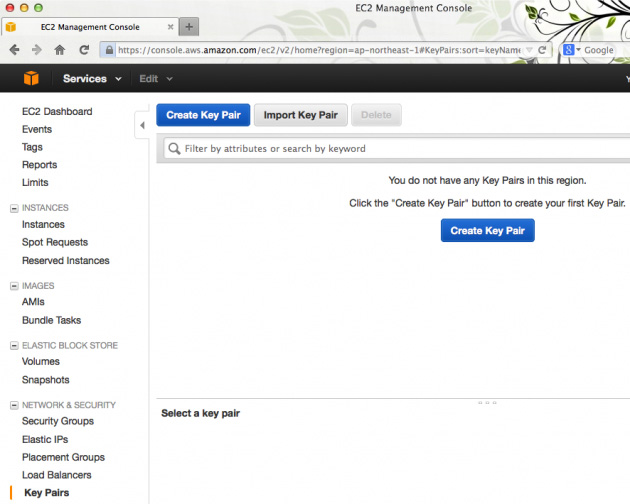Click the reload icon inside the URL bar
630x504 pixels.
click(542, 50)
